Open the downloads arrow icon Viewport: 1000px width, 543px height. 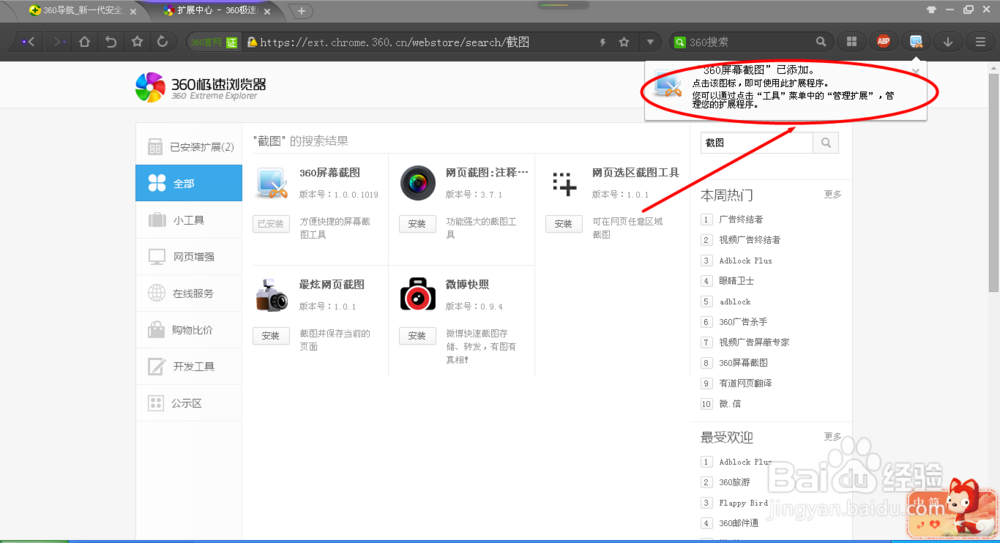pyautogui.click(x=948, y=42)
